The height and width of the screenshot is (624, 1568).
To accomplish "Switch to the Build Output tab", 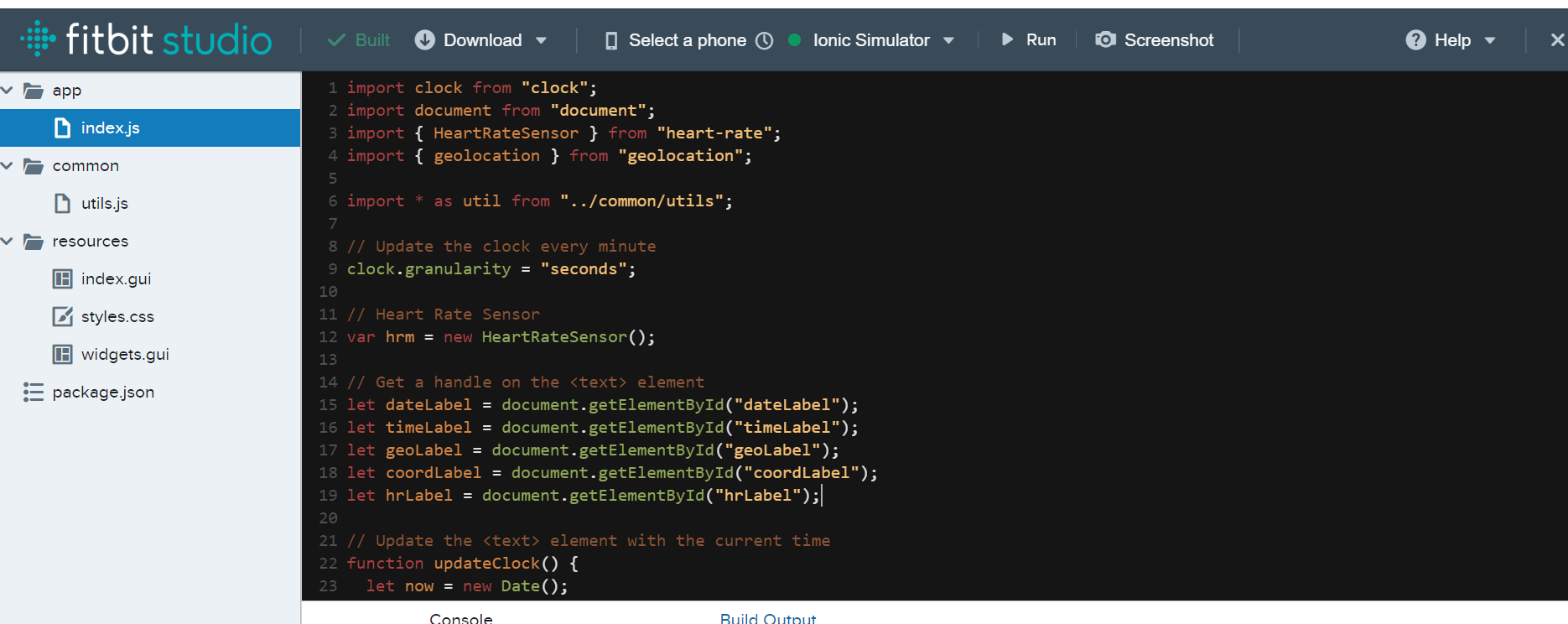I will [x=768, y=618].
